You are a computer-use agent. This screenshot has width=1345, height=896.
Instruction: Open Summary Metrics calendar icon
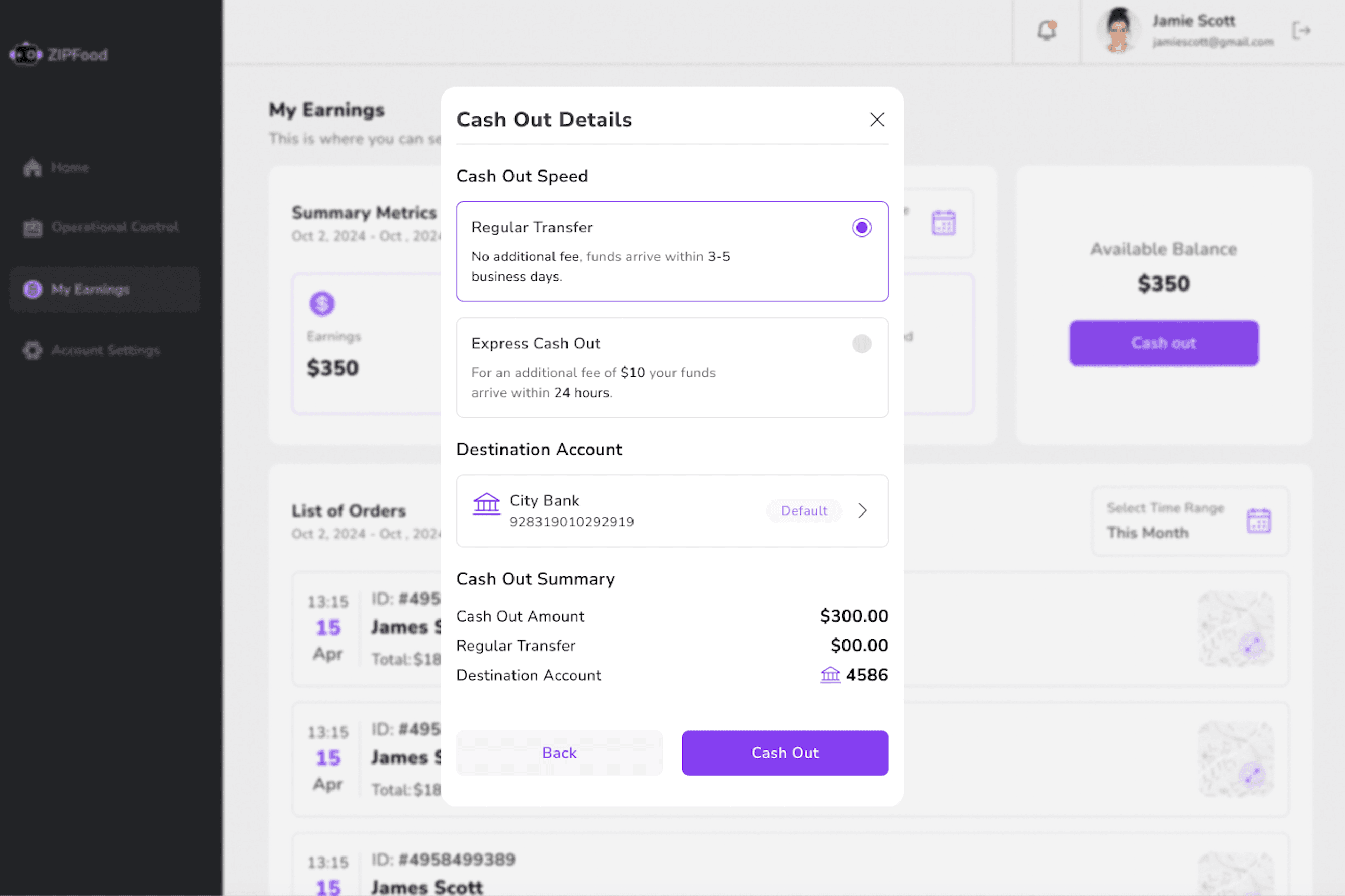click(x=943, y=223)
